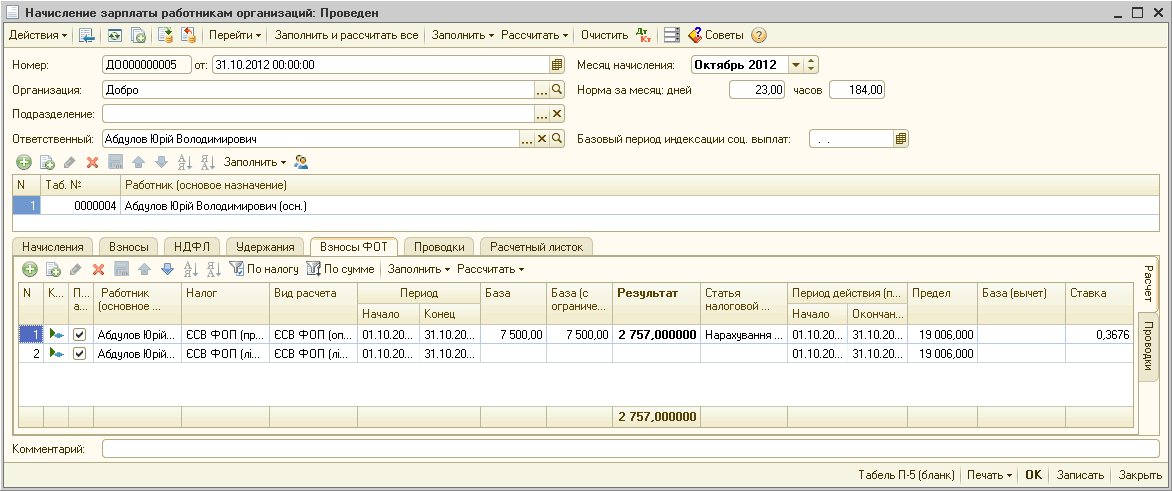
Task: Switch to the Проводки tab
Action: click(439, 247)
